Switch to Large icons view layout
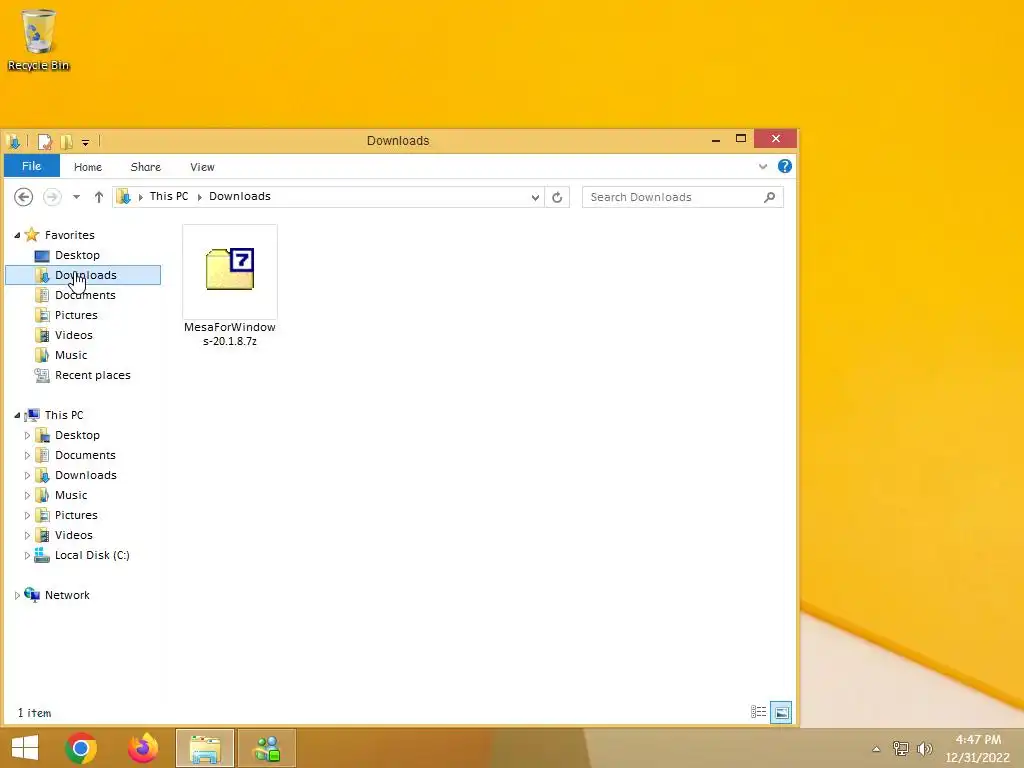This screenshot has height=768, width=1024. pyautogui.click(x=781, y=712)
